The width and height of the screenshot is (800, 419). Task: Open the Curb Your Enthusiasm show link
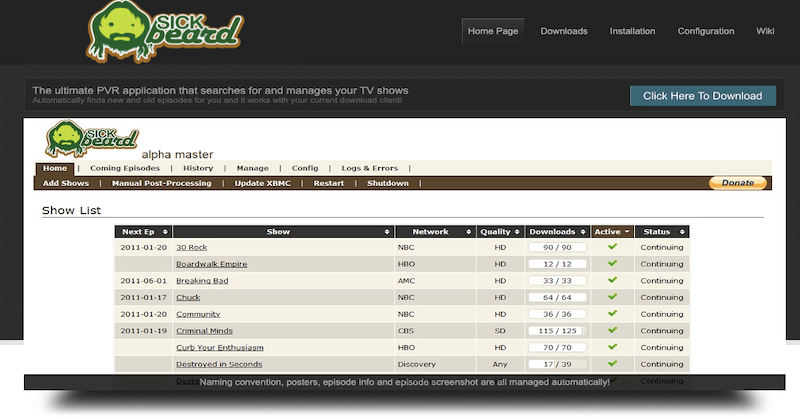point(217,346)
